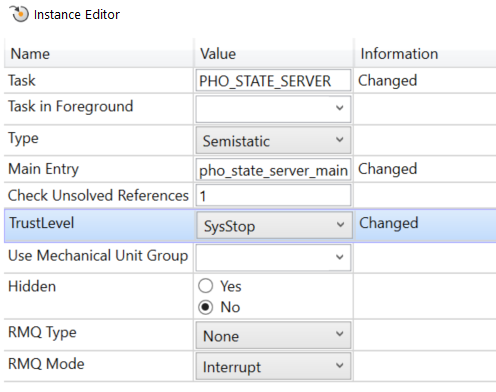Select the Yes radio button for Hidden

(x=205, y=286)
